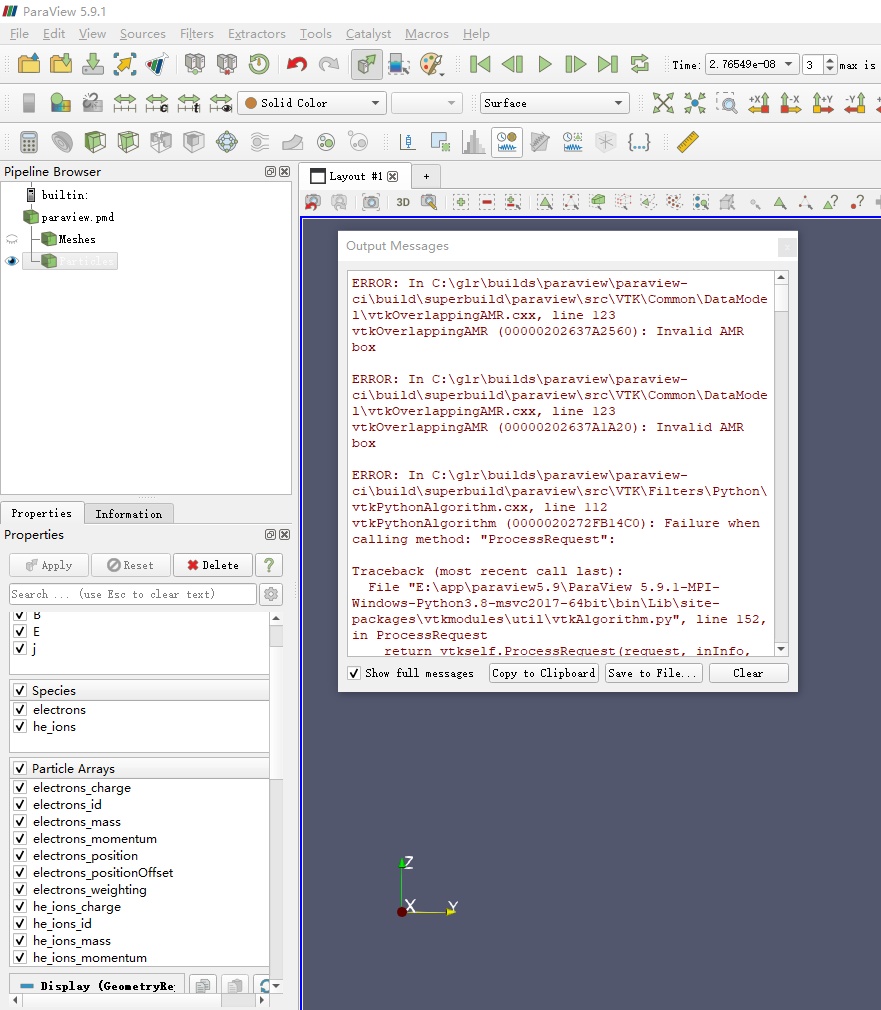The height and width of the screenshot is (1010, 881).
Task: Click the Ruler tool icon
Action: point(687,142)
